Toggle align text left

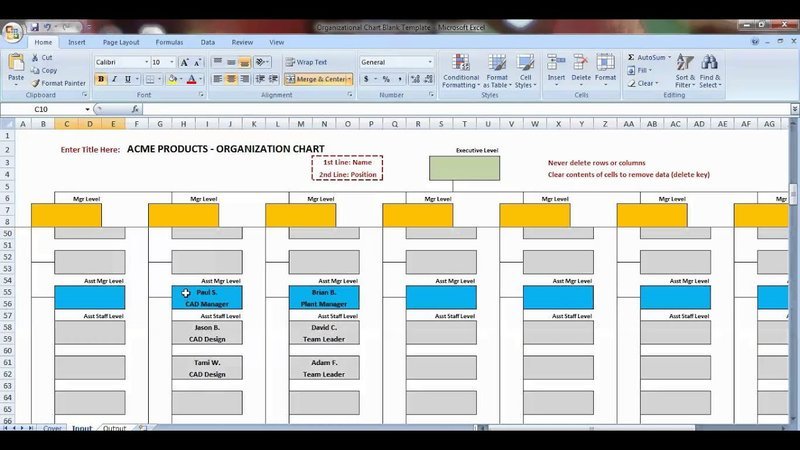pyautogui.click(x=218, y=79)
